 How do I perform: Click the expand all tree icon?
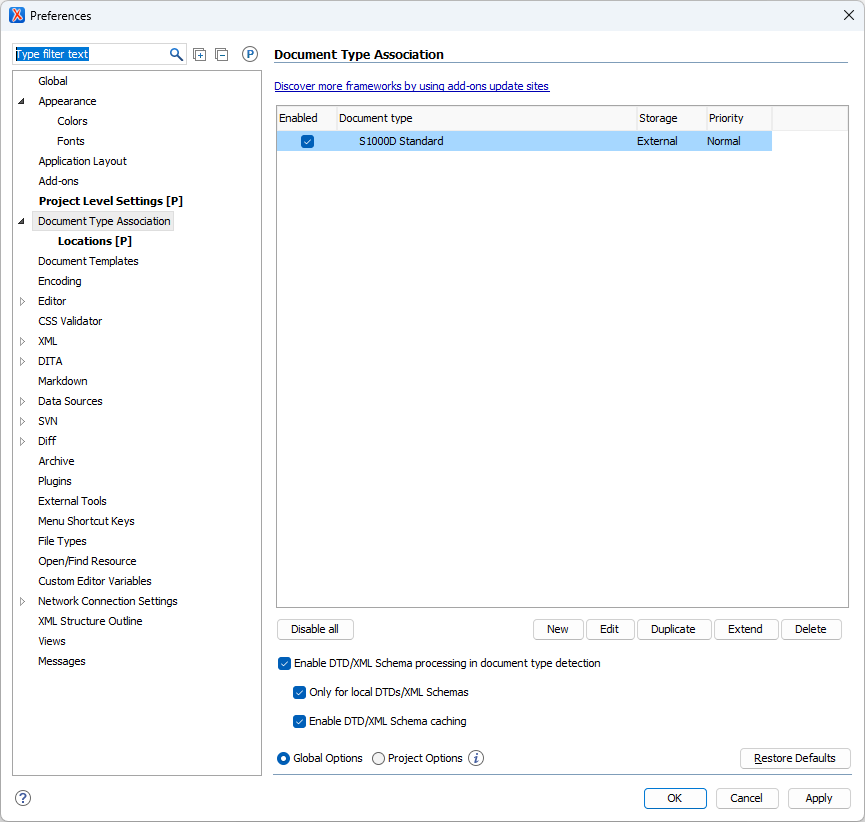200,54
